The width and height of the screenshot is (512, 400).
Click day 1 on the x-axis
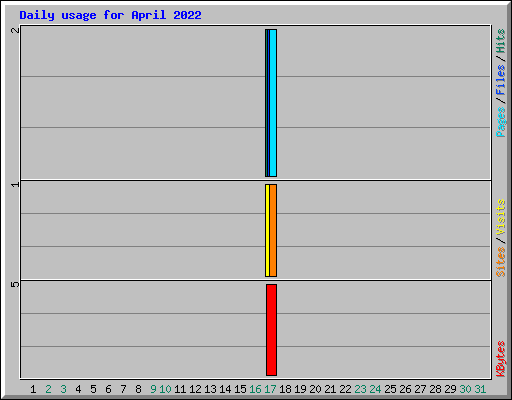33,389
